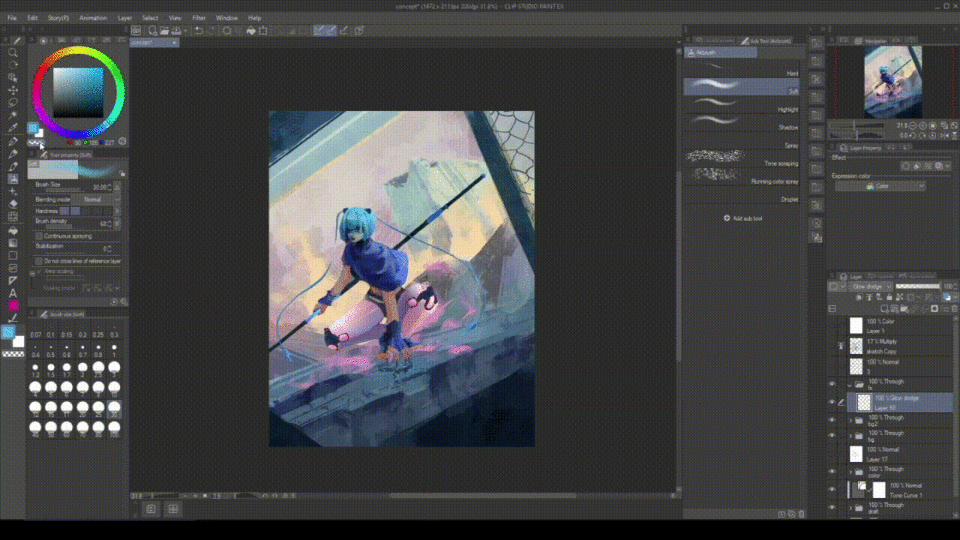
Task: Select the Hard airbrush sub tool
Action: pos(741,69)
